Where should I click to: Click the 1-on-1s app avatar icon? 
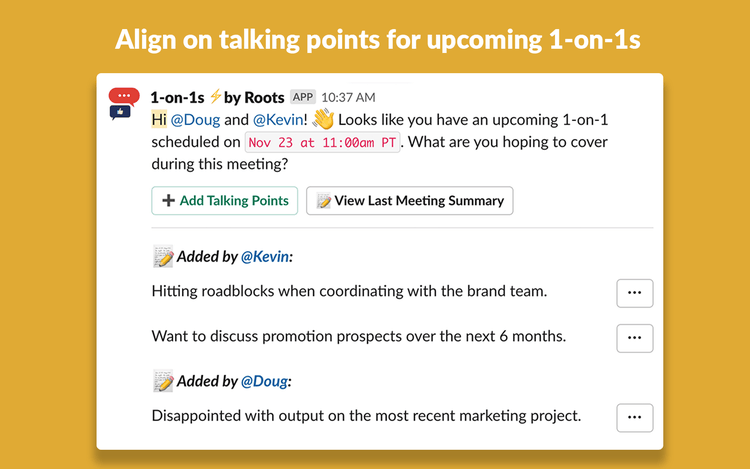pos(124,103)
